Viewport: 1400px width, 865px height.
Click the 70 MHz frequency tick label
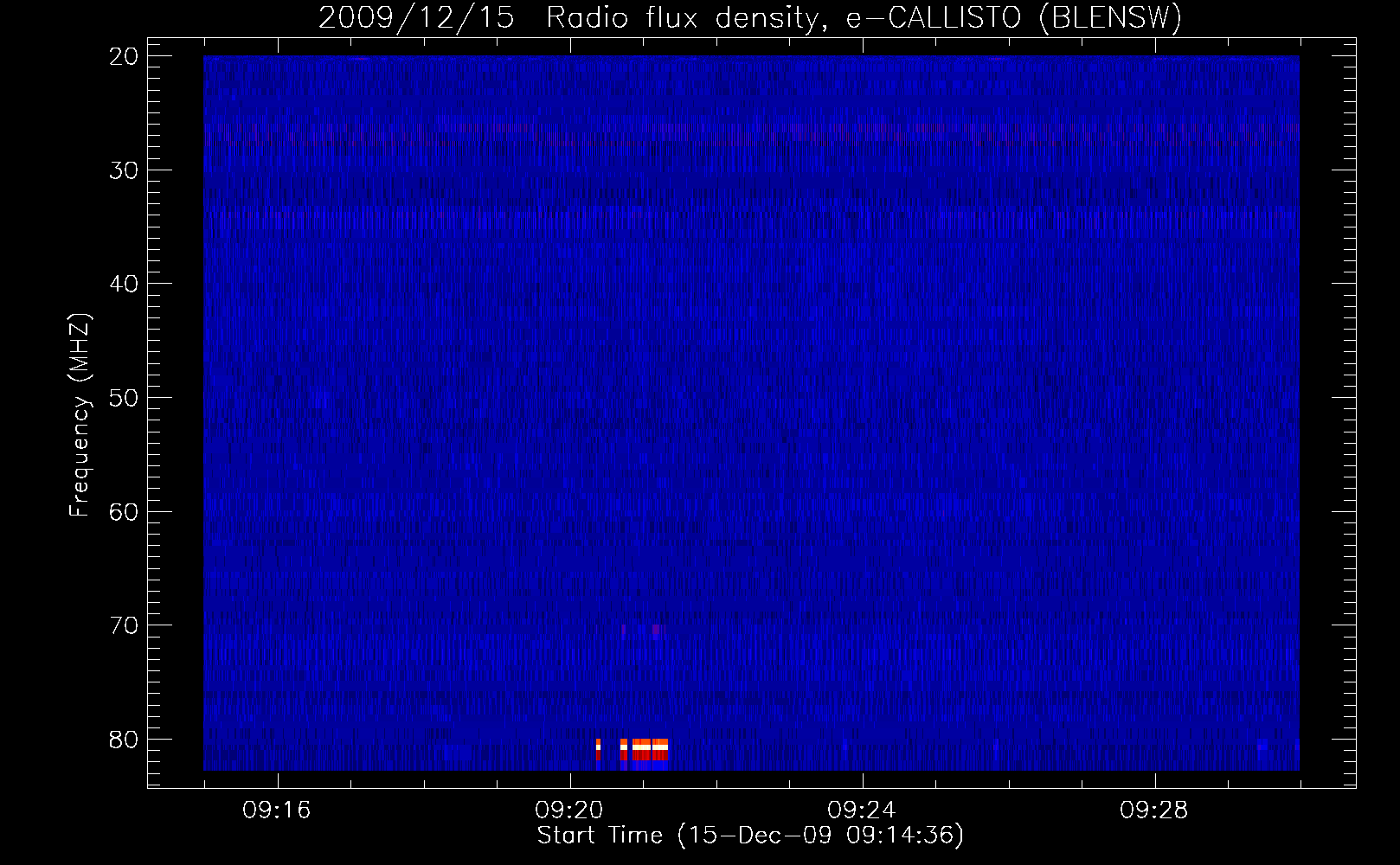[x=124, y=625]
